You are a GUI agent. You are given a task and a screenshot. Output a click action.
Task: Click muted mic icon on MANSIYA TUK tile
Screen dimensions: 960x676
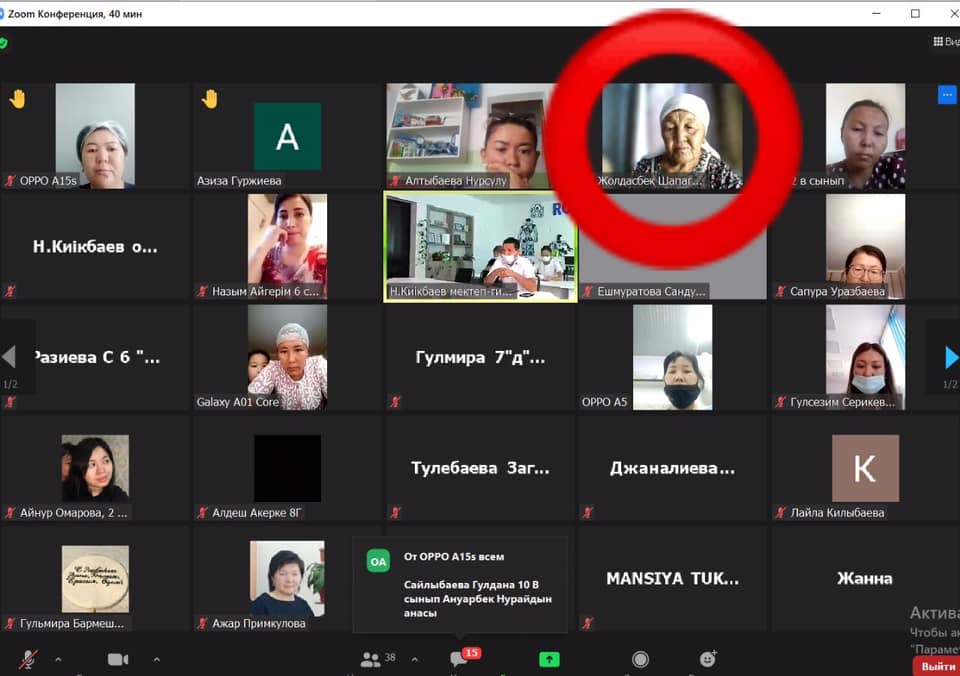(588, 623)
